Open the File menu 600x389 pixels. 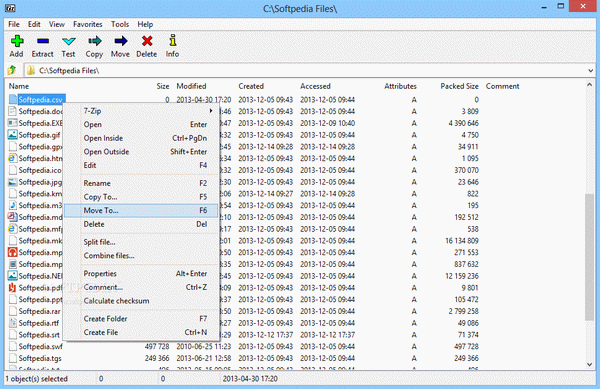pos(14,24)
